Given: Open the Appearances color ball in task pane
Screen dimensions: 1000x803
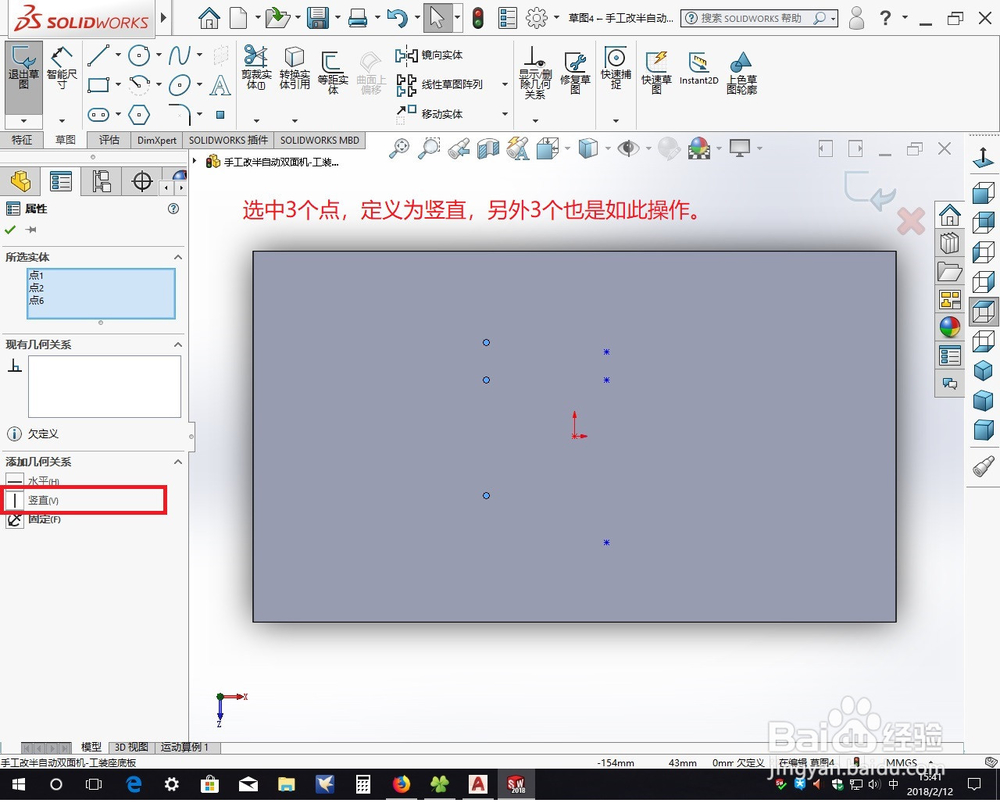Looking at the screenshot, I should click(950, 327).
